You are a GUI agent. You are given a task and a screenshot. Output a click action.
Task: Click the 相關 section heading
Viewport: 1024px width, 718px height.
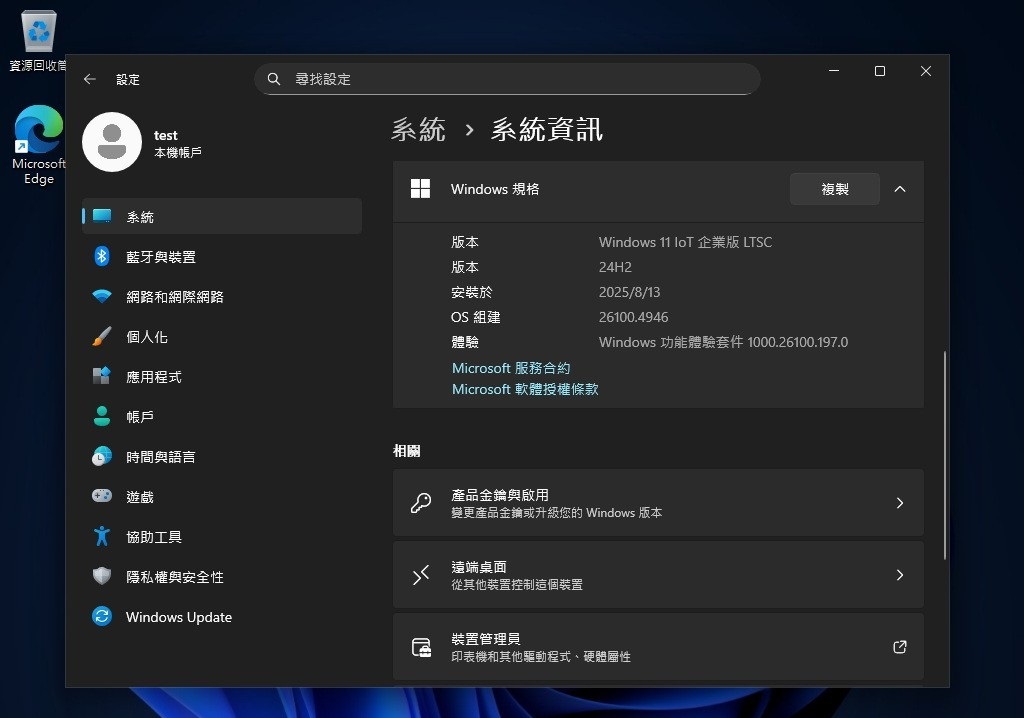[x=407, y=451]
